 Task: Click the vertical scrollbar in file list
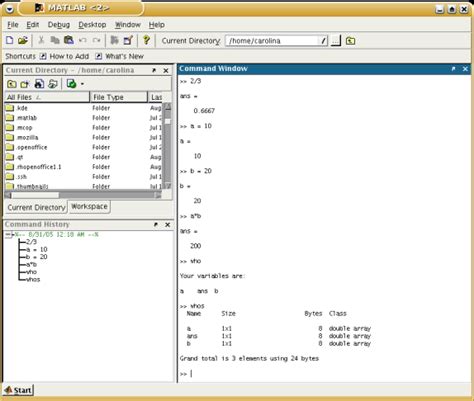[x=168, y=146]
